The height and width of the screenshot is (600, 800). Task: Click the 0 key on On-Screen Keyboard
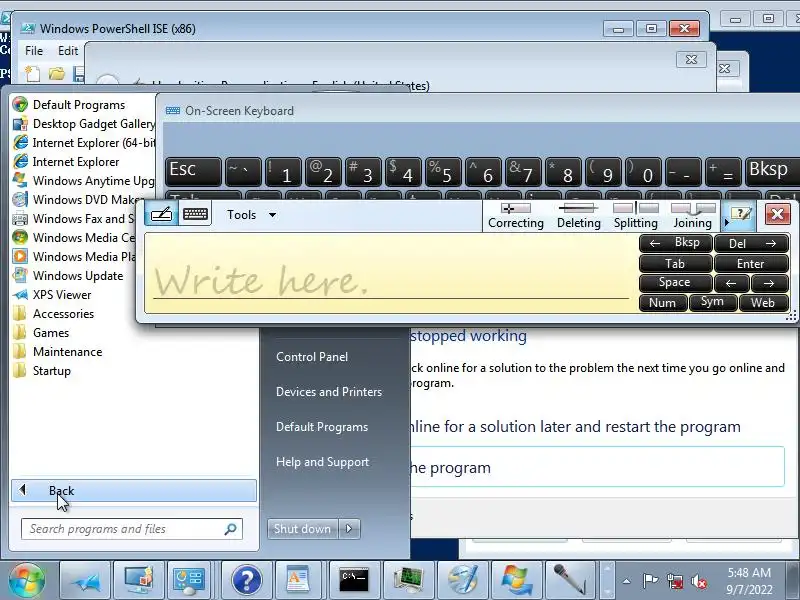(644, 171)
